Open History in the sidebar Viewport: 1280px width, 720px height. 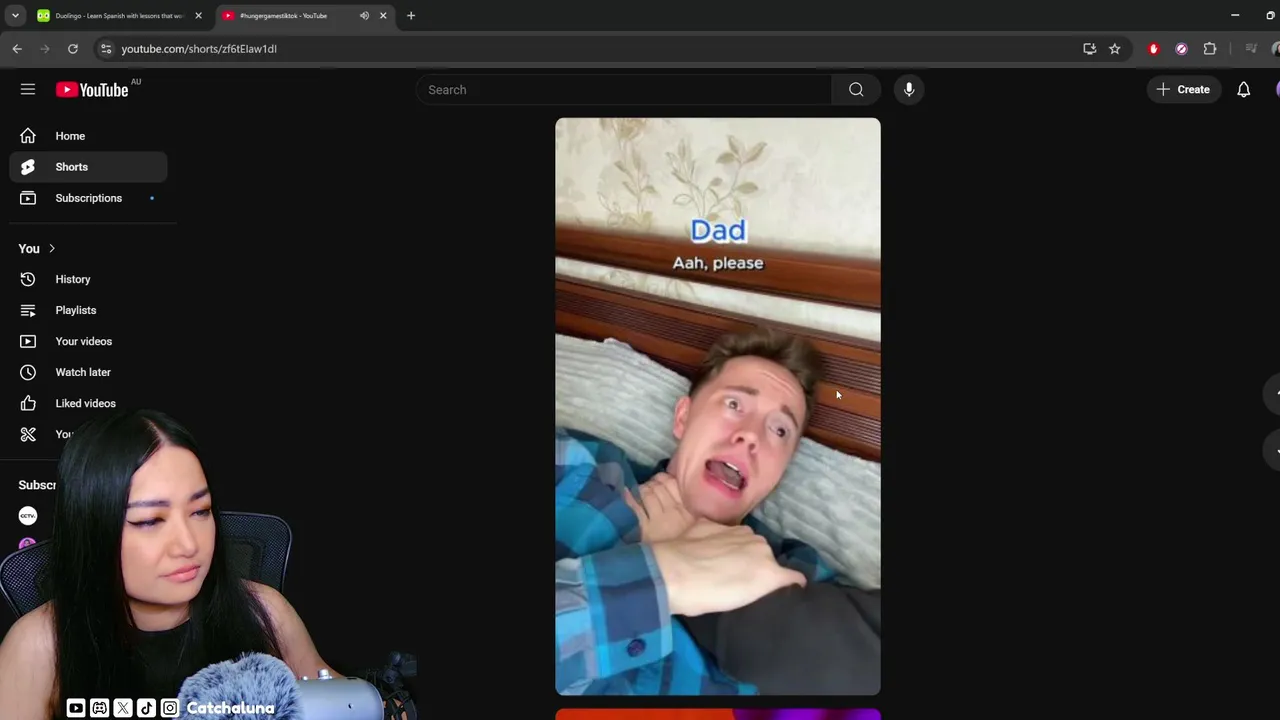click(x=88, y=279)
